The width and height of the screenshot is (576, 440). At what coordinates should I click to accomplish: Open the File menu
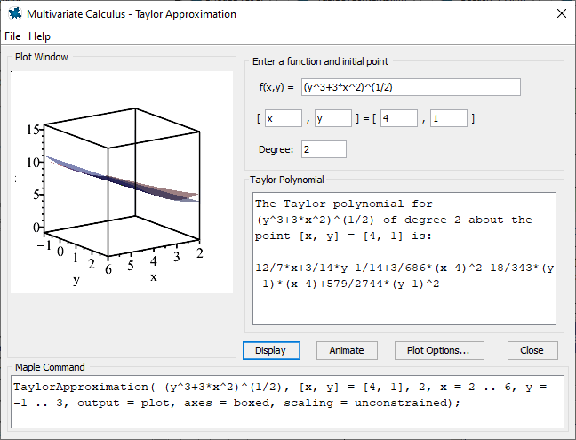tap(12, 36)
